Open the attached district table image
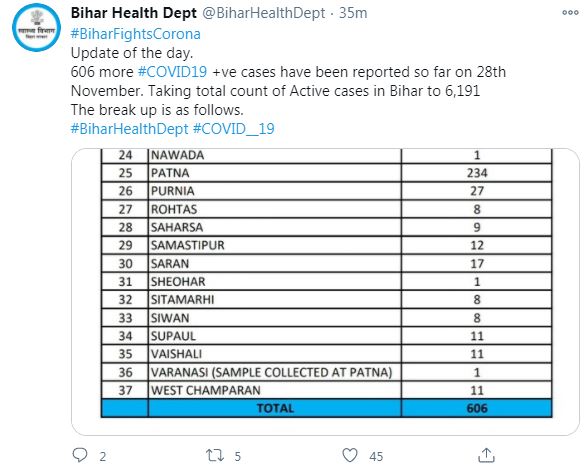Viewport: 586px width, 471px height. 326,292
